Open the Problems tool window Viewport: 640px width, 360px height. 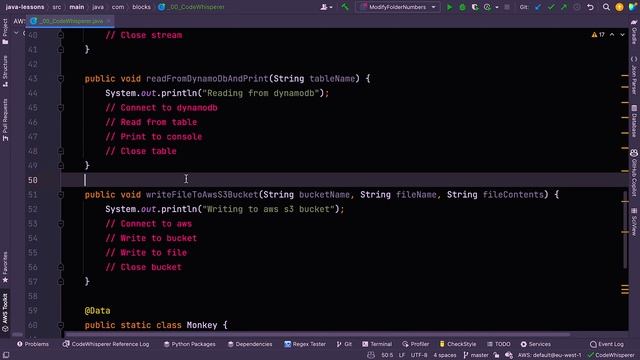coord(33,344)
